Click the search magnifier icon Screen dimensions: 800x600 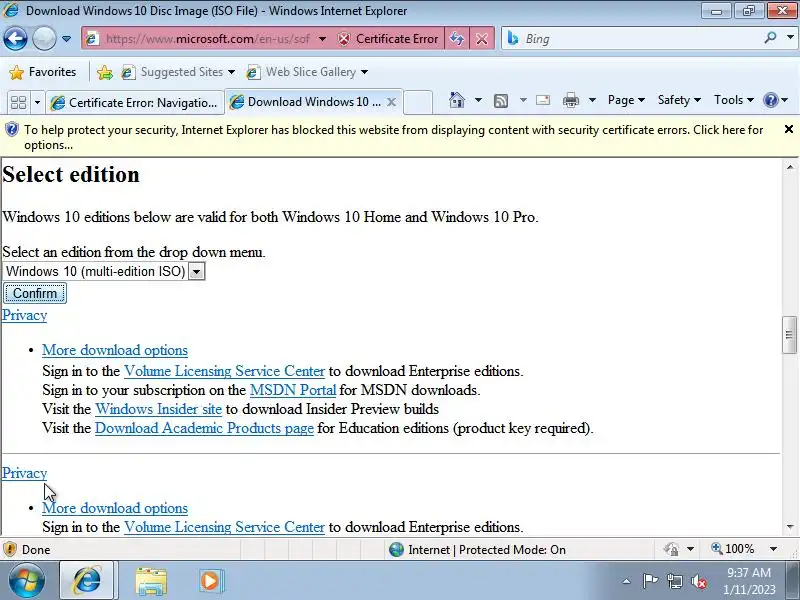770,38
